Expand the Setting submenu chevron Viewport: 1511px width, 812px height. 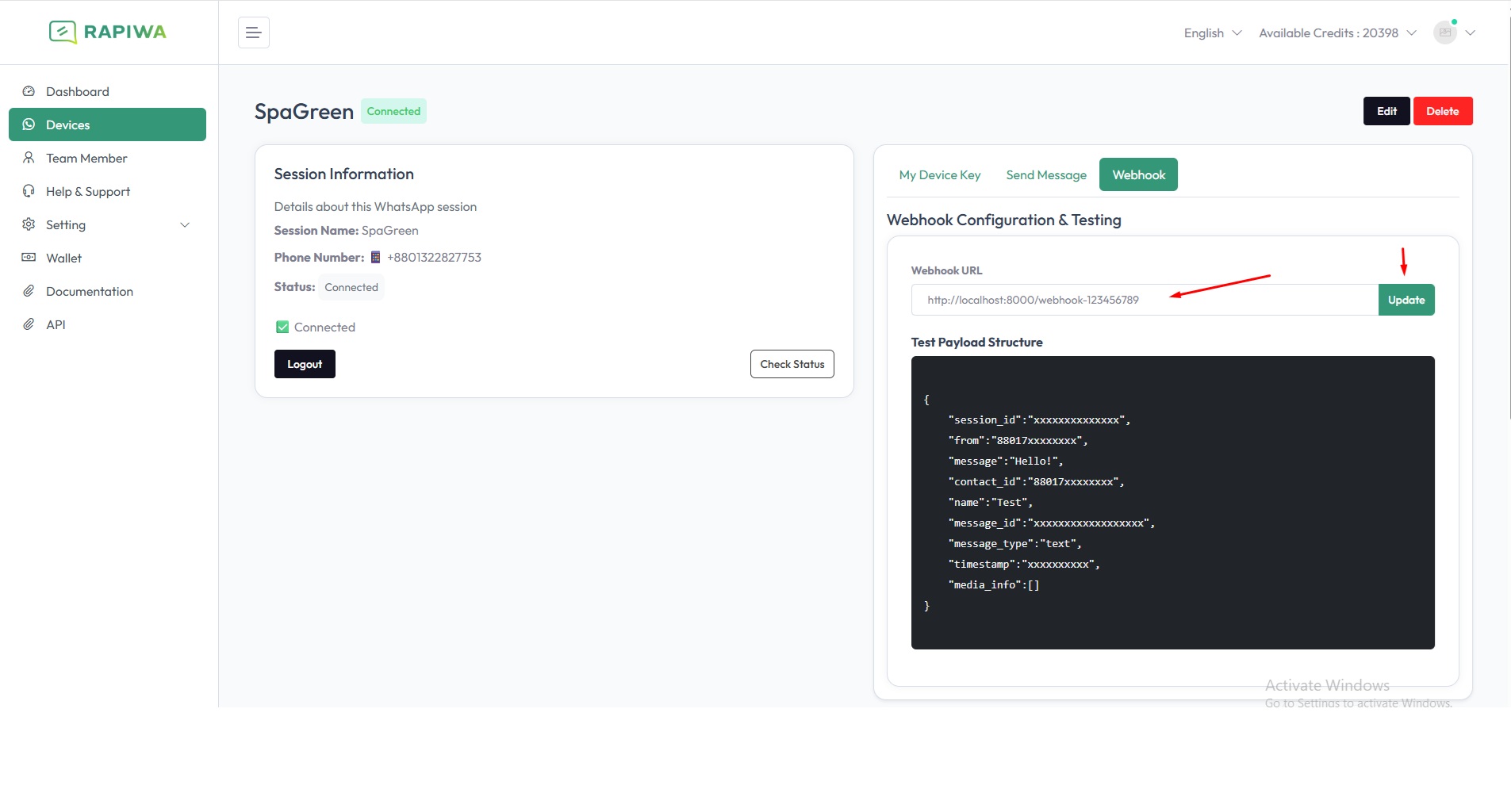coord(185,225)
